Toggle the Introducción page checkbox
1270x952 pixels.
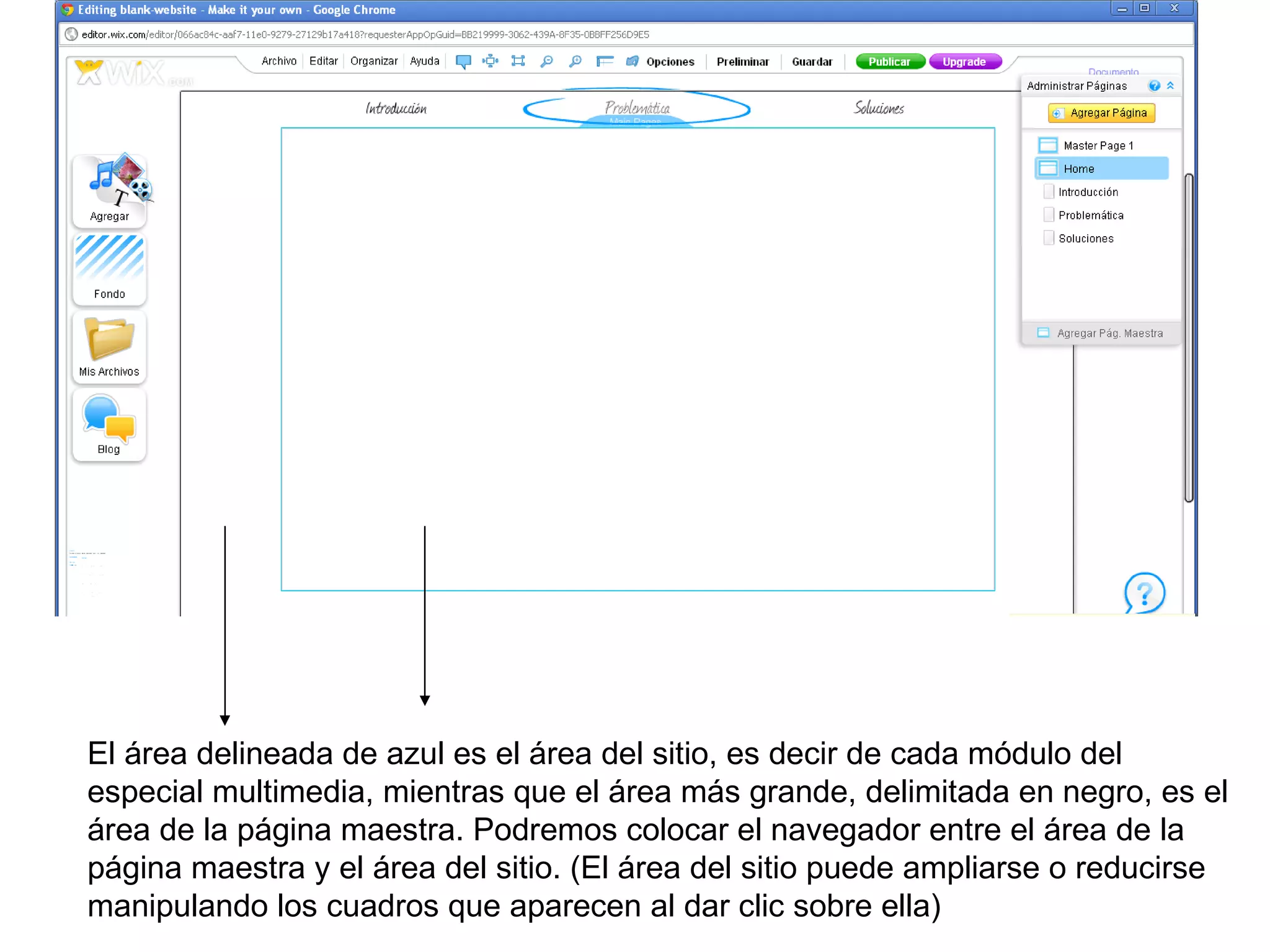point(1049,192)
